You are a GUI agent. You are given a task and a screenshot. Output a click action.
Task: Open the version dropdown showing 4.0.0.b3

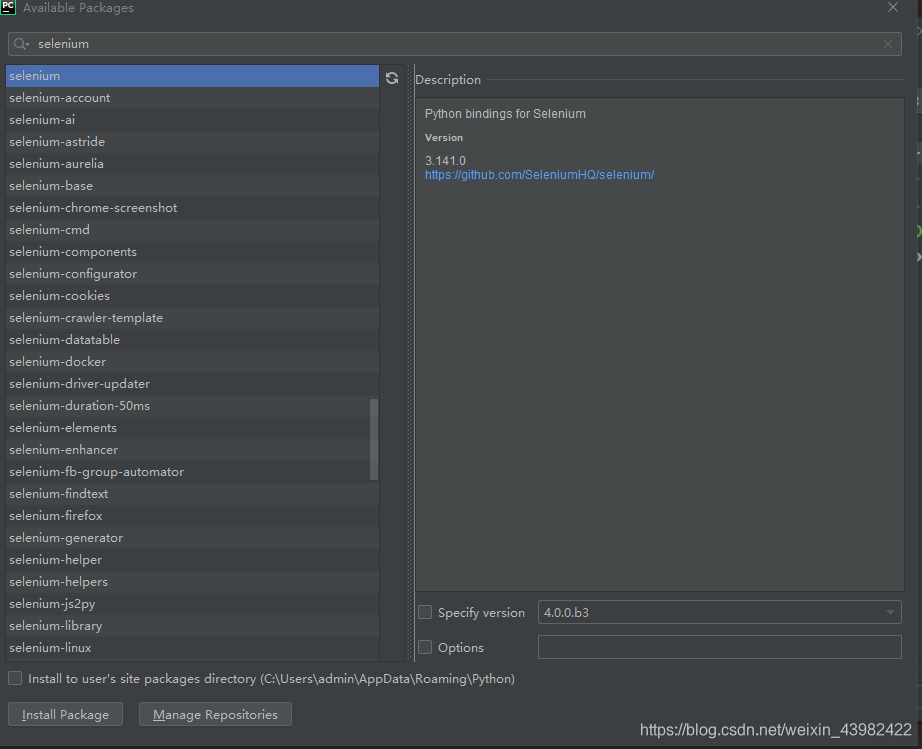point(719,612)
